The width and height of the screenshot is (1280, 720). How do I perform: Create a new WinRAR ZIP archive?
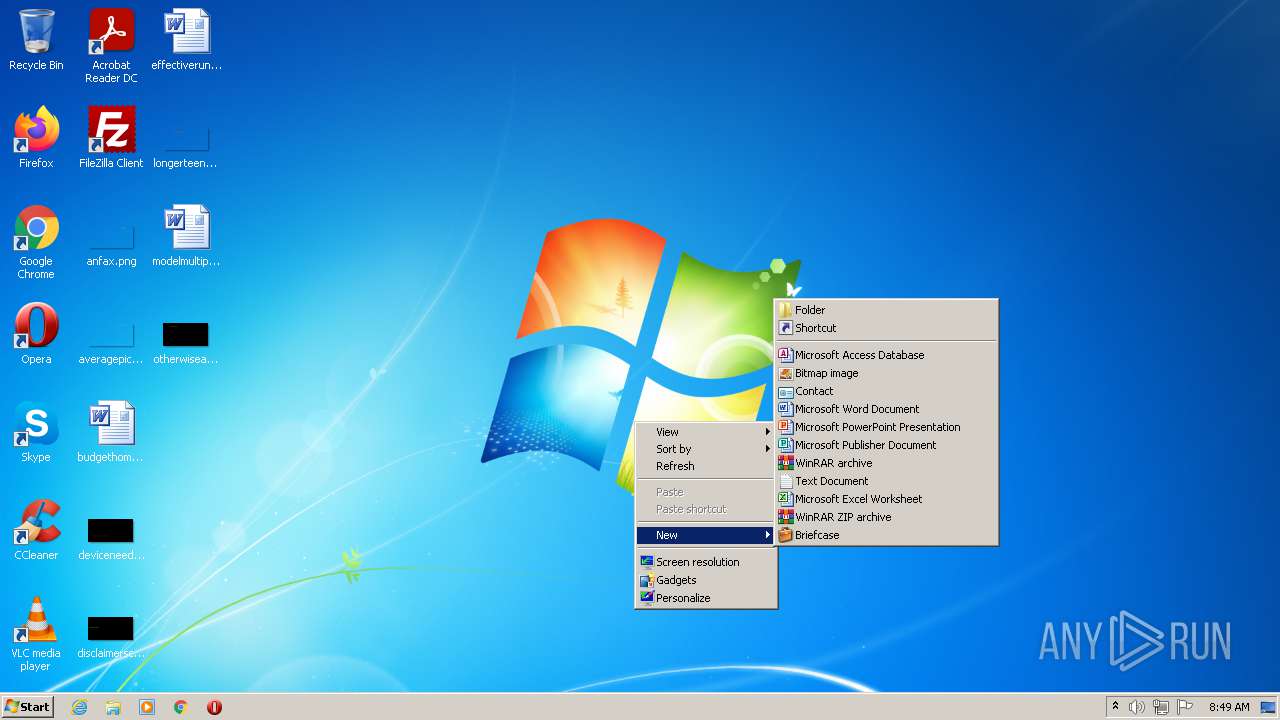[x=886, y=517]
